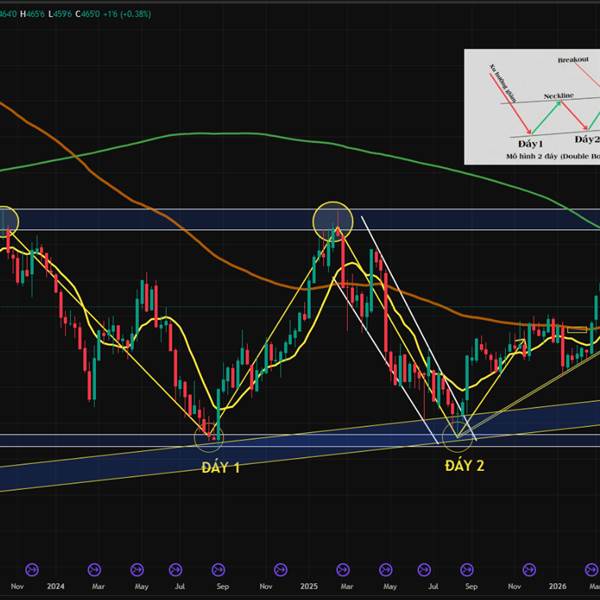This screenshot has width=600, height=600.
Task: Click the 2025 label on the time axis
Action: pyautogui.click(x=309, y=586)
